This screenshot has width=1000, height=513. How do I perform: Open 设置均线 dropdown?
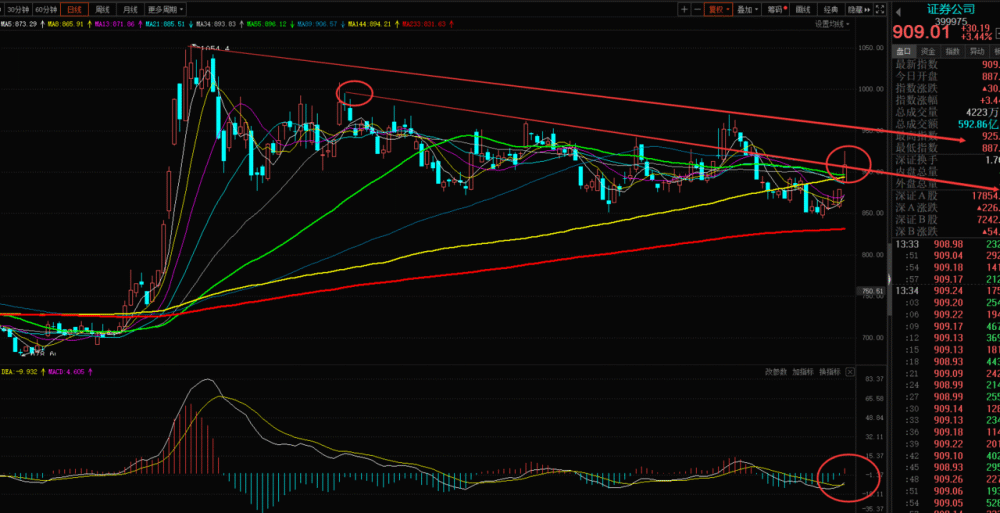[x=832, y=24]
